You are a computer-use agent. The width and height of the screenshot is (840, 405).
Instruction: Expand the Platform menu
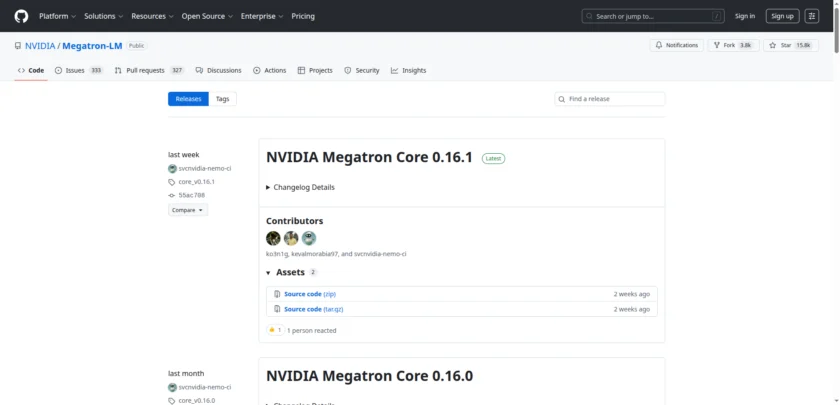(x=57, y=16)
